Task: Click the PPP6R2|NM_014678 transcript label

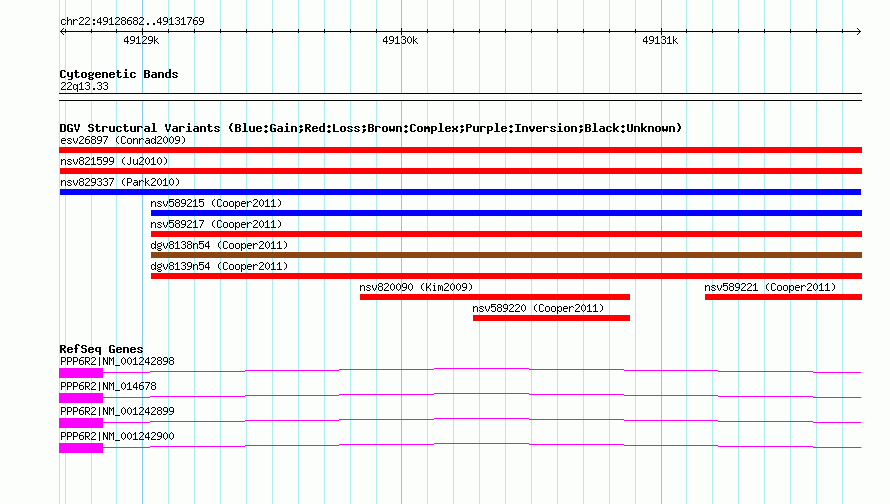Action: tap(108, 387)
